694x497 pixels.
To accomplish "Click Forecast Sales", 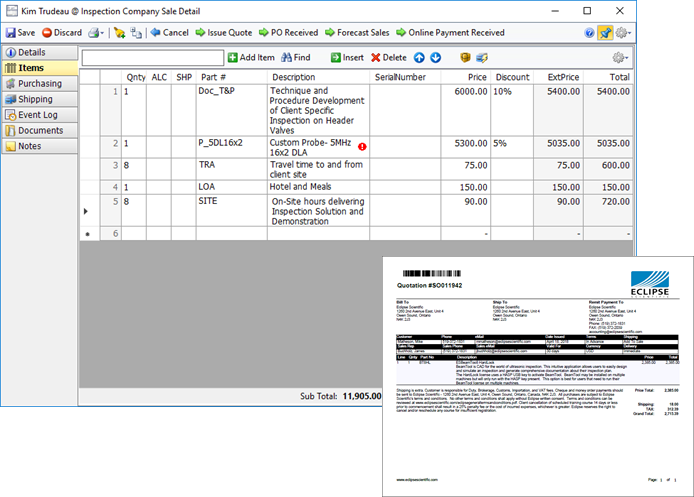I will pyautogui.click(x=357, y=33).
